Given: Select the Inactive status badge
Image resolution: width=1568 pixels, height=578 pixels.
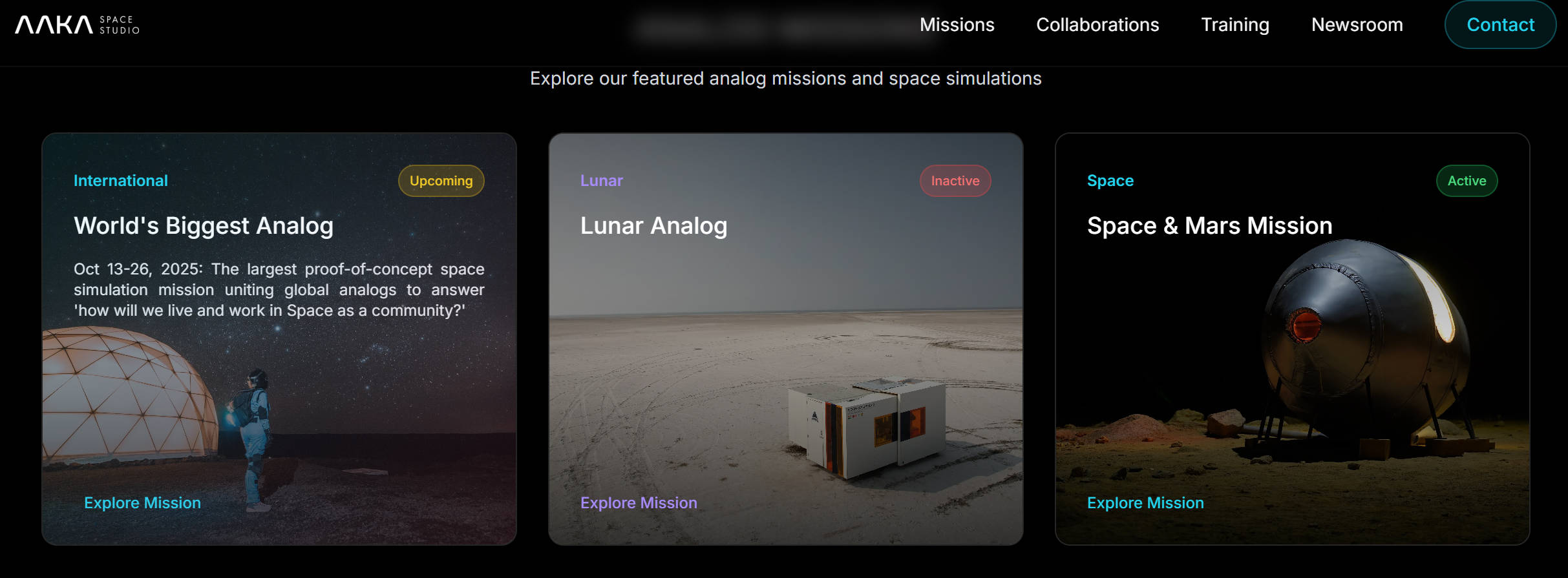Looking at the screenshot, I should [955, 181].
